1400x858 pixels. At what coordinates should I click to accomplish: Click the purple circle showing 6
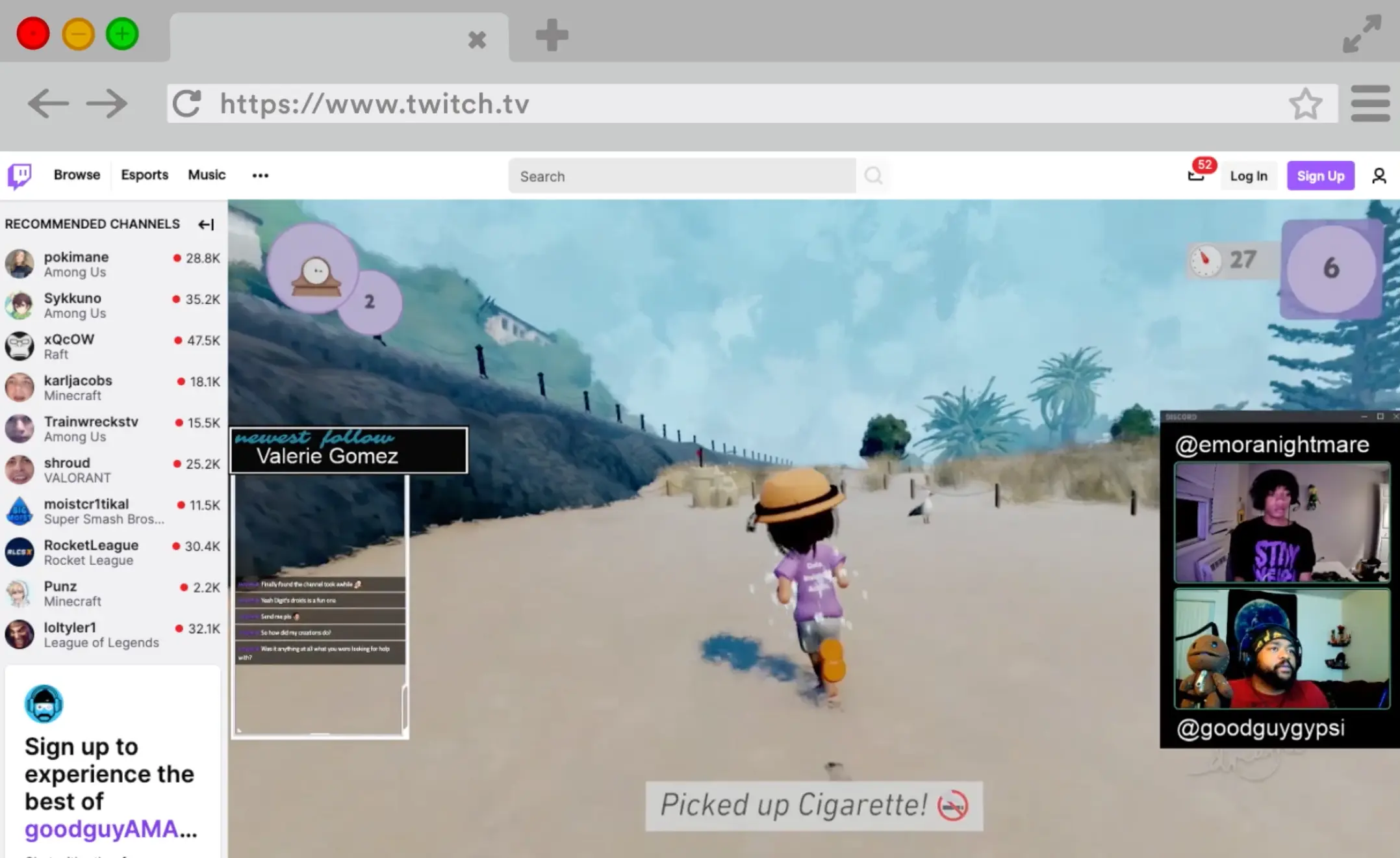pyautogui.click(x=1331, y=268)
